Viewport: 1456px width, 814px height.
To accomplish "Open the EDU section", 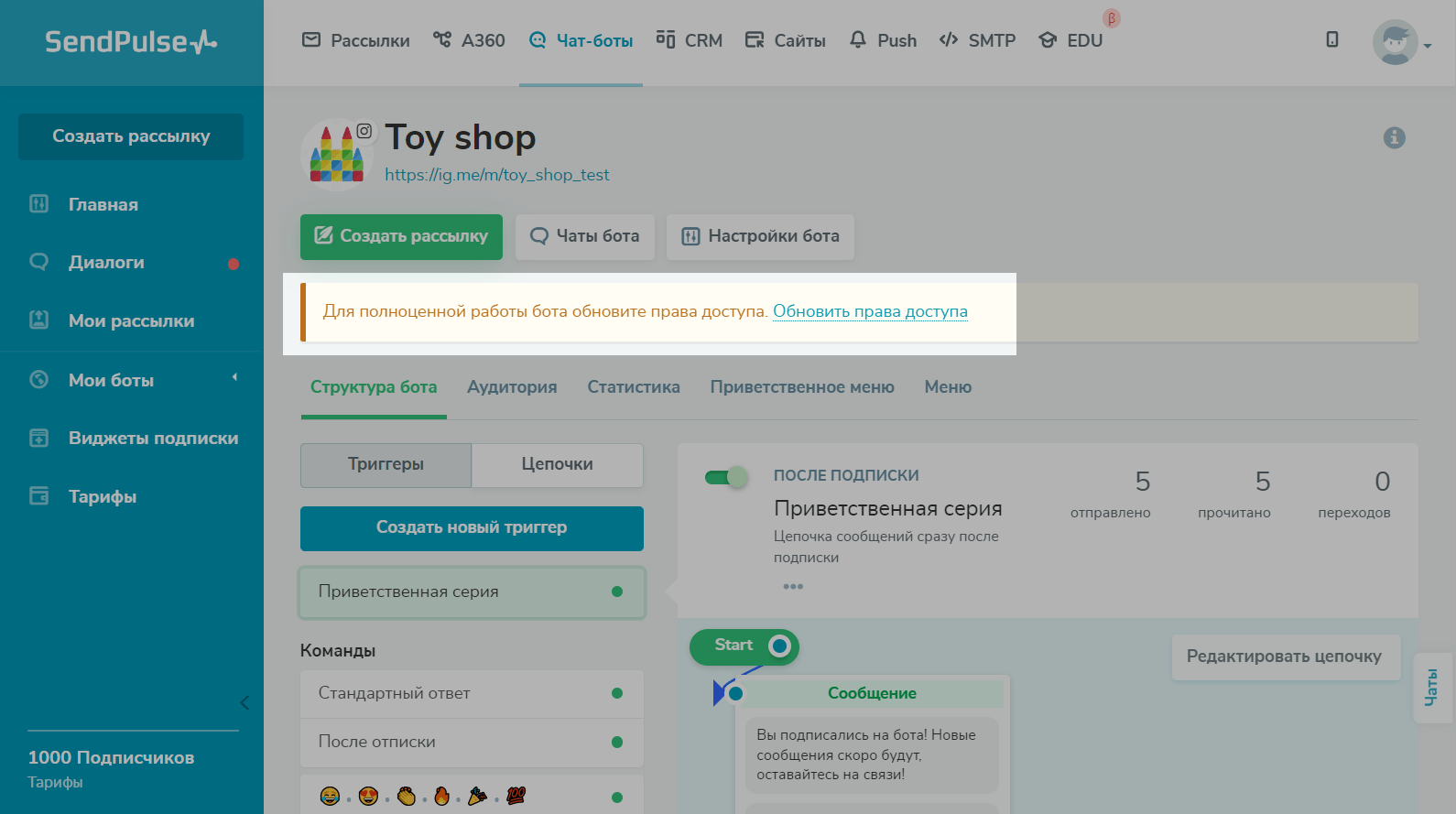I will point(1070,40).
